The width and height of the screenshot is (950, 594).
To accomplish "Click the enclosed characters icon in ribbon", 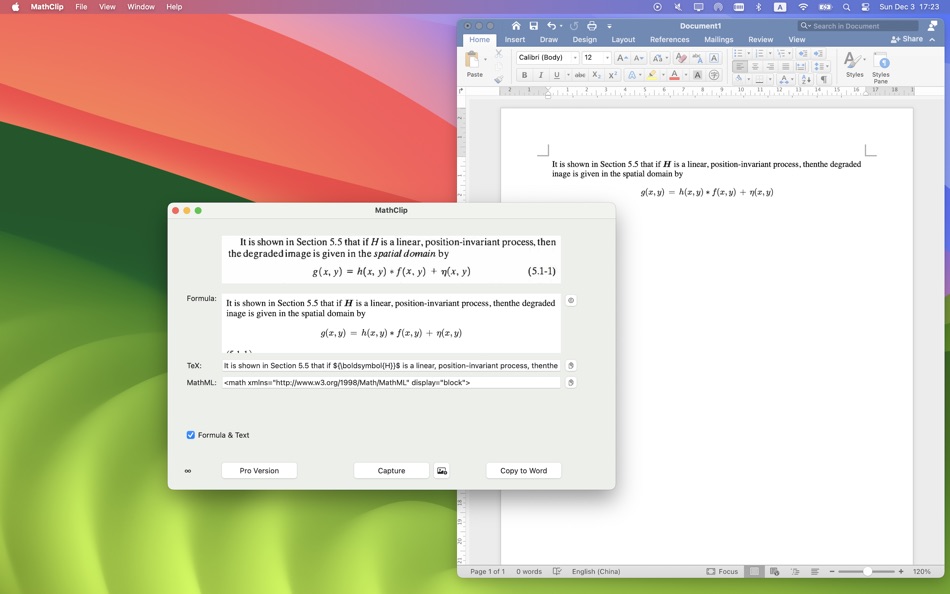I will coord(714,75).
